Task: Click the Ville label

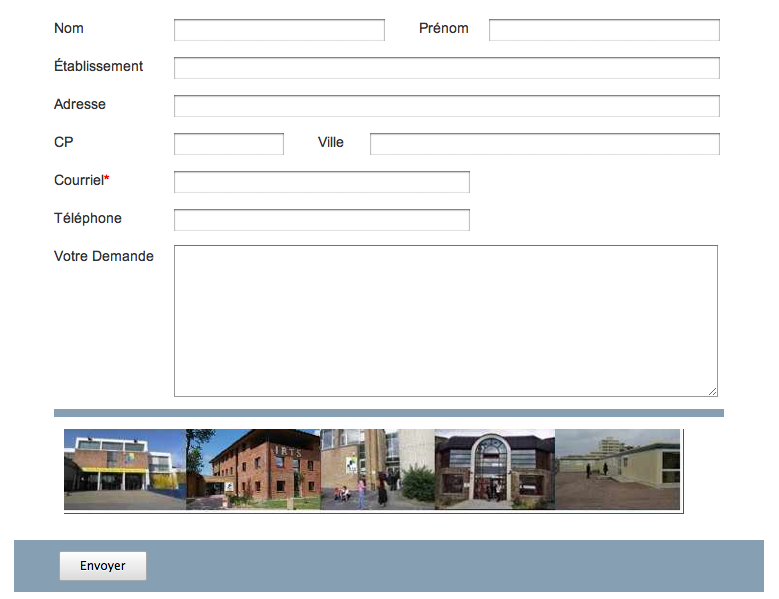Action: [330, 142]
